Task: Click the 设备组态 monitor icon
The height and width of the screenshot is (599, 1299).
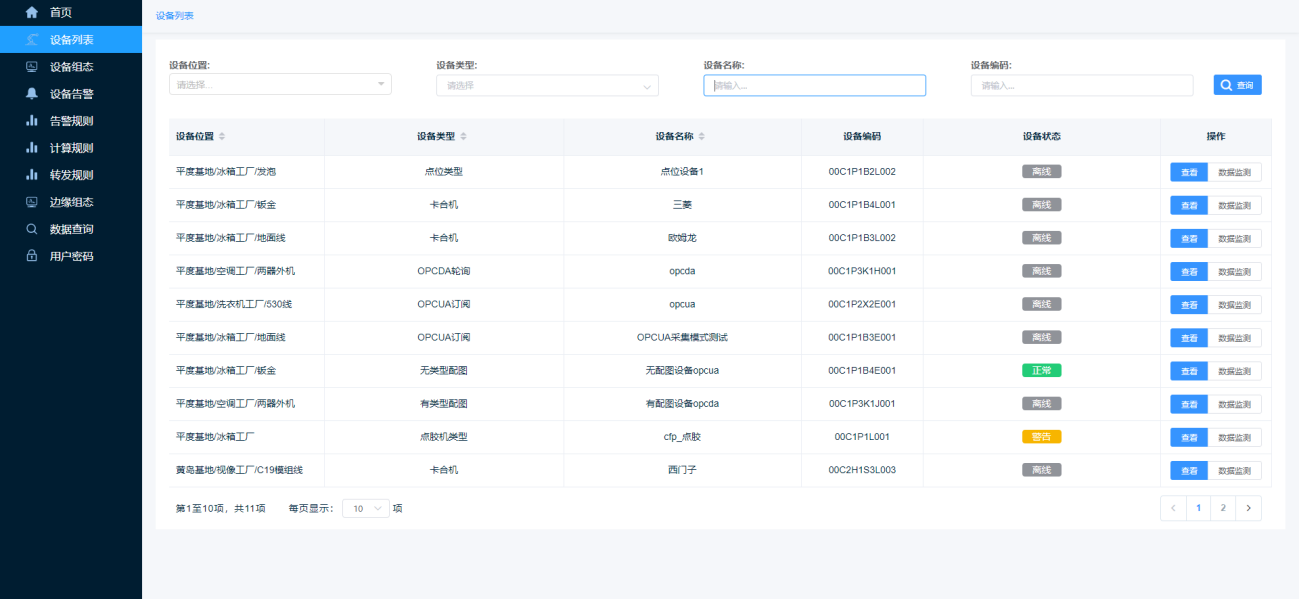Action: 31,67
